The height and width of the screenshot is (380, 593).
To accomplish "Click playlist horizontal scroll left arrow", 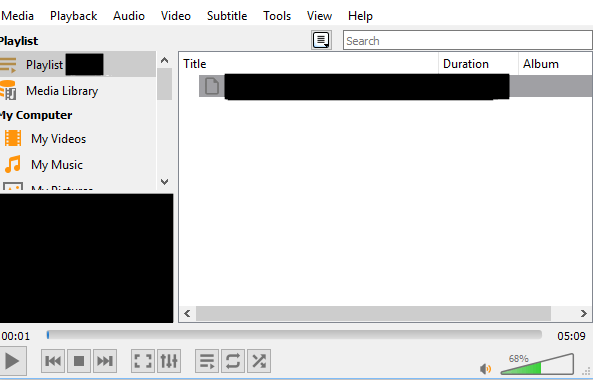I will click(187, 313).
